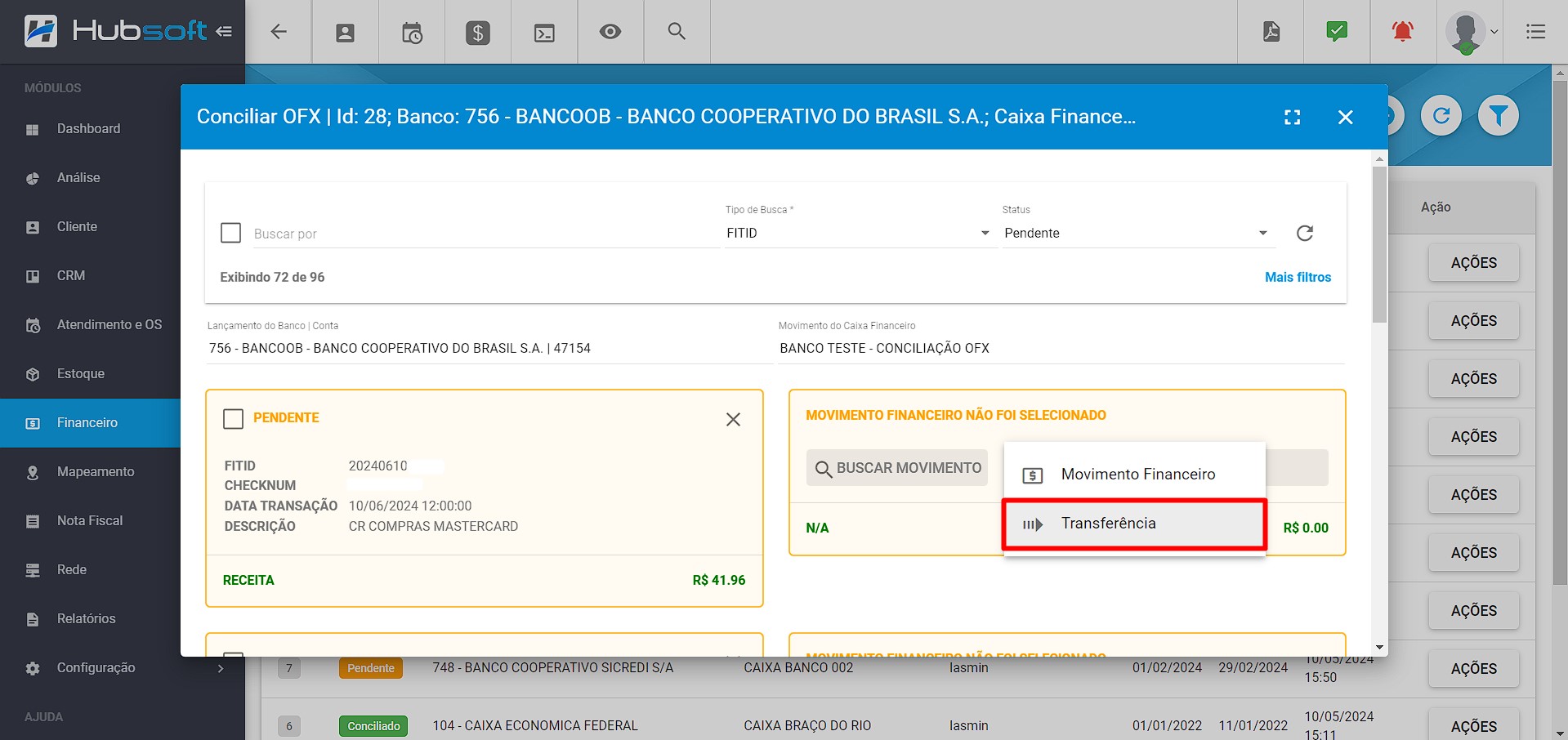
Task: Open the Mais filtros link
Action: coord(1298,277)
